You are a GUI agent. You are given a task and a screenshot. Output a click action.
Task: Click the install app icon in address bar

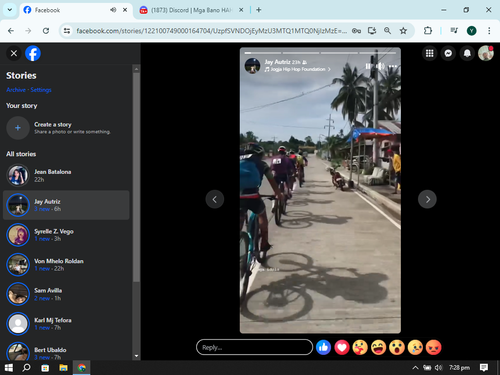pos(372,31)
